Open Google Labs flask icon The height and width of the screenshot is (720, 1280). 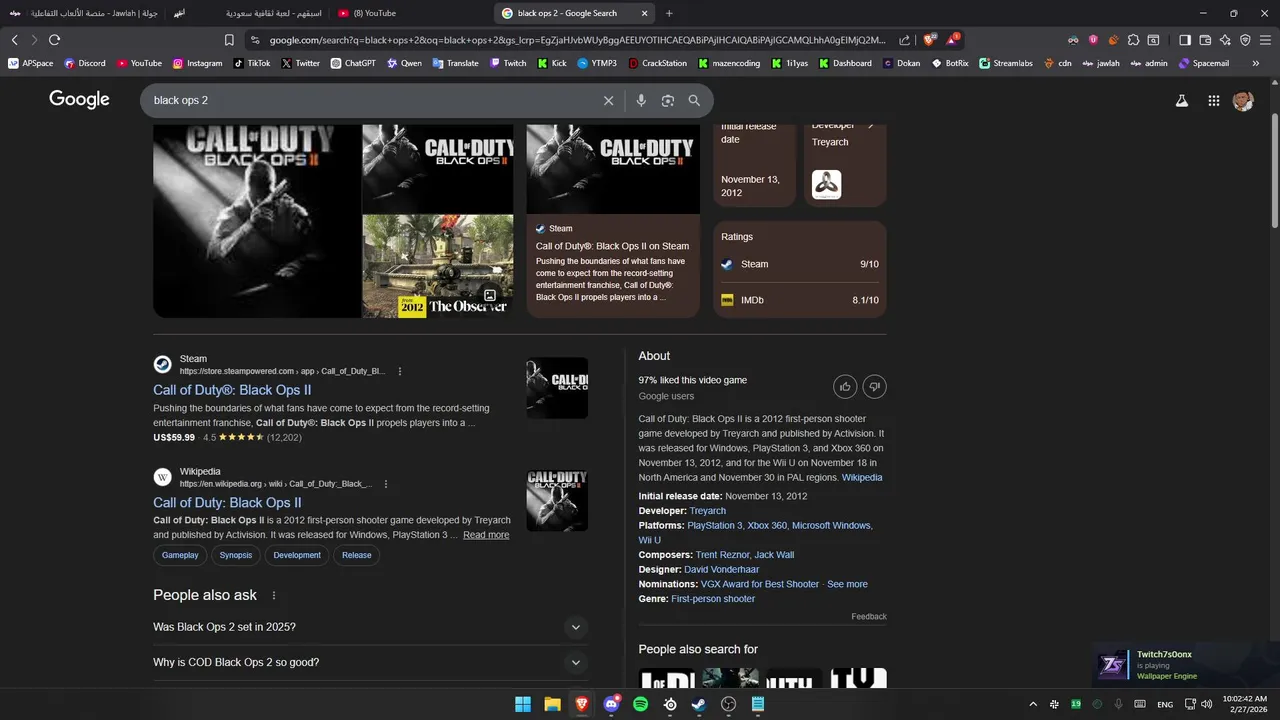coord(1182,101)
